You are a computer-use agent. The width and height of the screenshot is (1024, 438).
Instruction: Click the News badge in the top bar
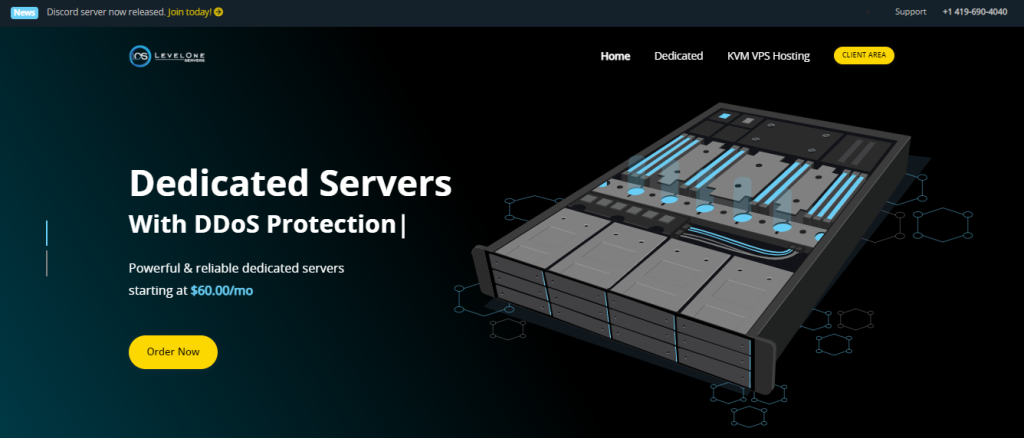click(x=25, y=12)
